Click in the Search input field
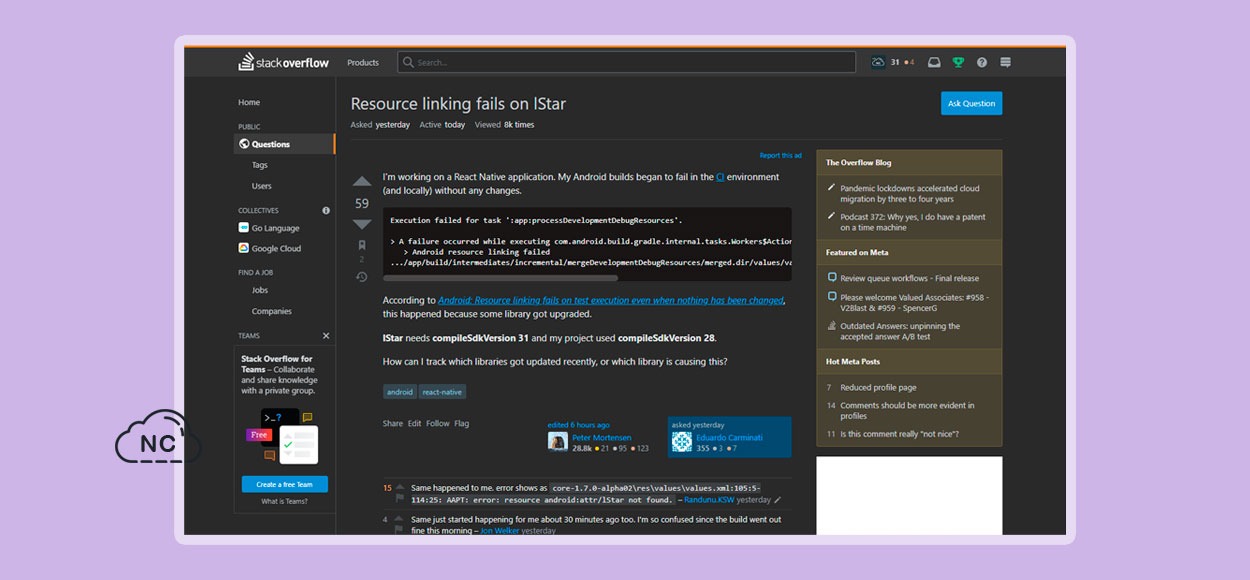 627,62
